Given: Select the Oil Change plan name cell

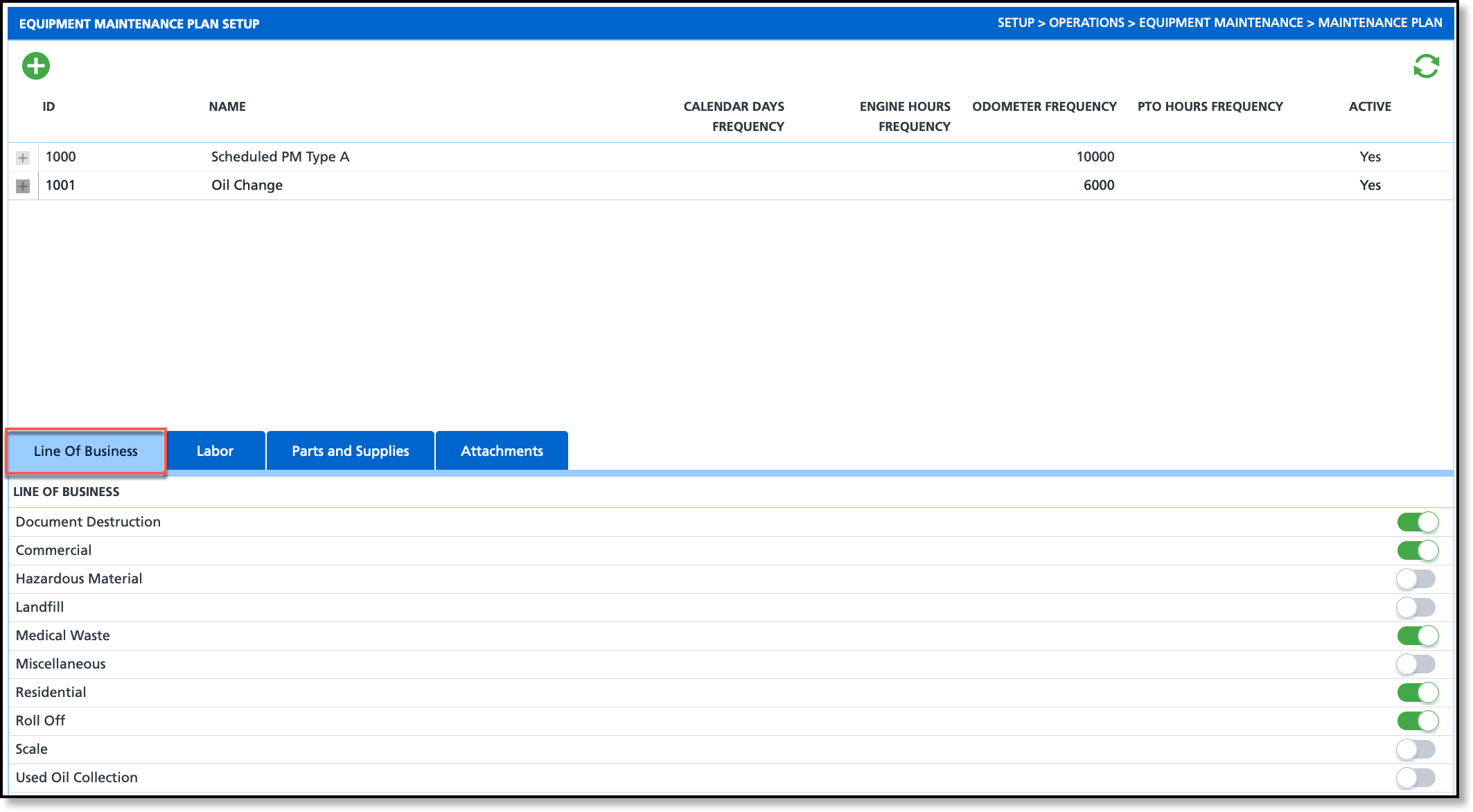Looking at the screenshot, I should pyautogui.click(x=247, y=185).
